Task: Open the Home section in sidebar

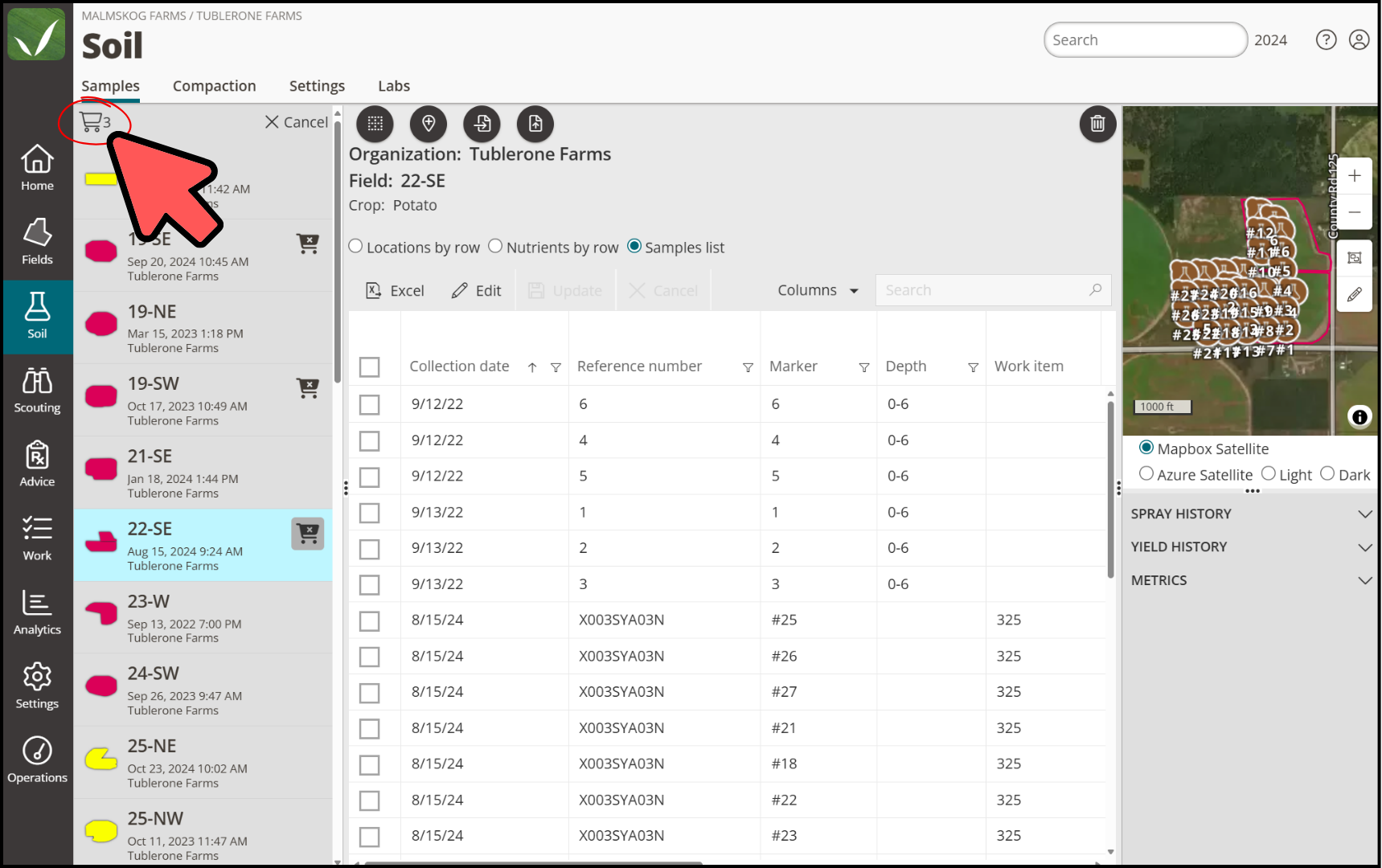Action: point(37,168)
